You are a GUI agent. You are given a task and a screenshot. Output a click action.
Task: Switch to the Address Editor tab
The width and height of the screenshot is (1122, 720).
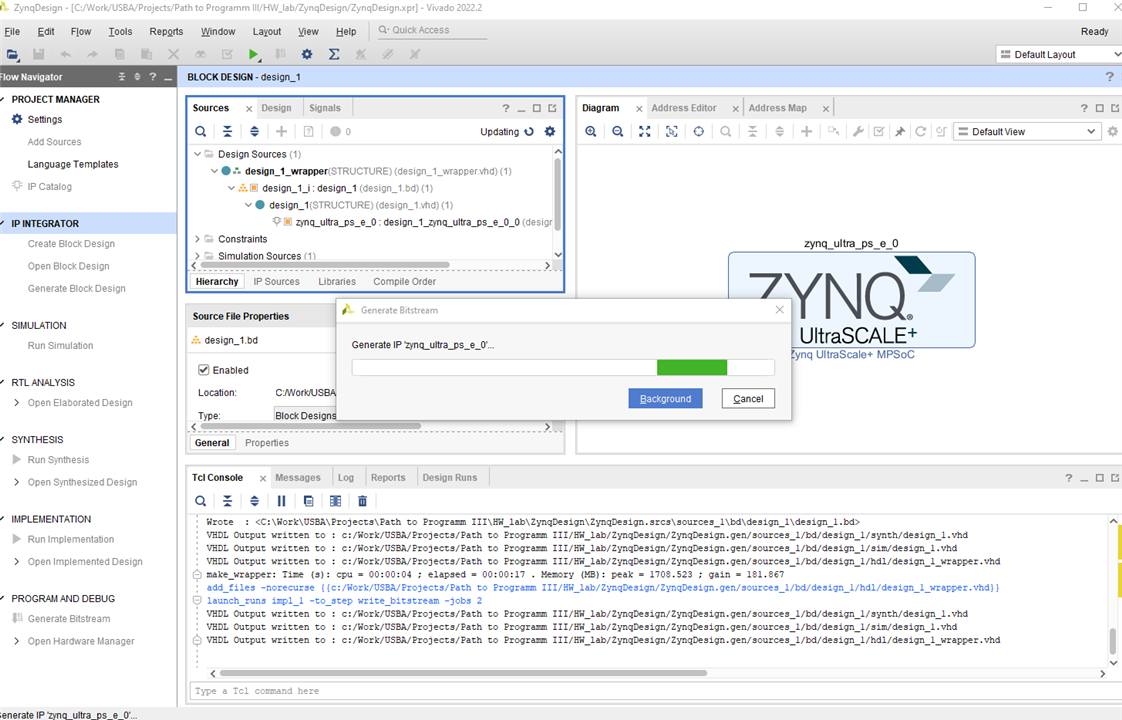pos(684,108)
